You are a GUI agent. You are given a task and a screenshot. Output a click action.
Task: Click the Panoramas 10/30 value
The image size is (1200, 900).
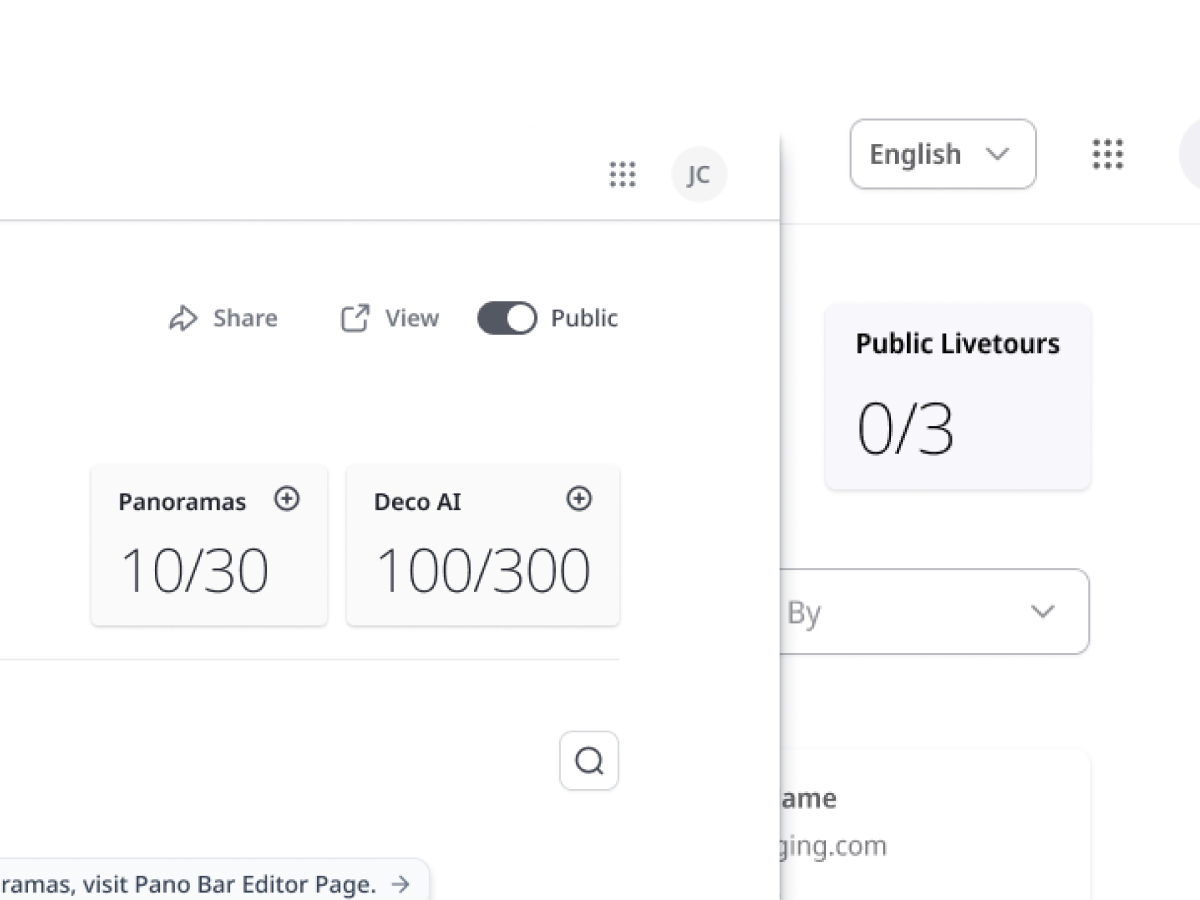195,571
